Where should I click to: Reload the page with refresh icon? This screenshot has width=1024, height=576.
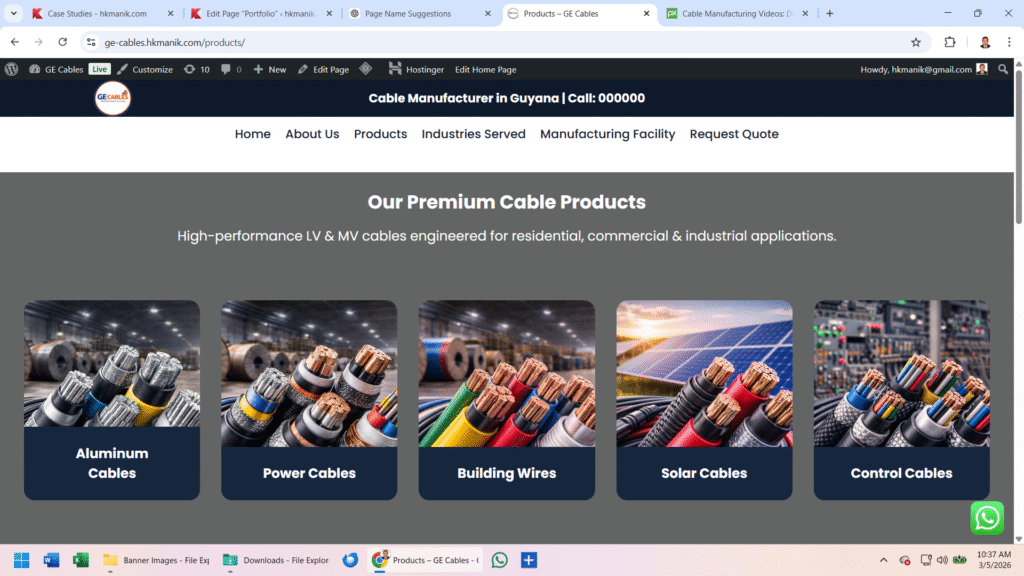click(63, 42)
